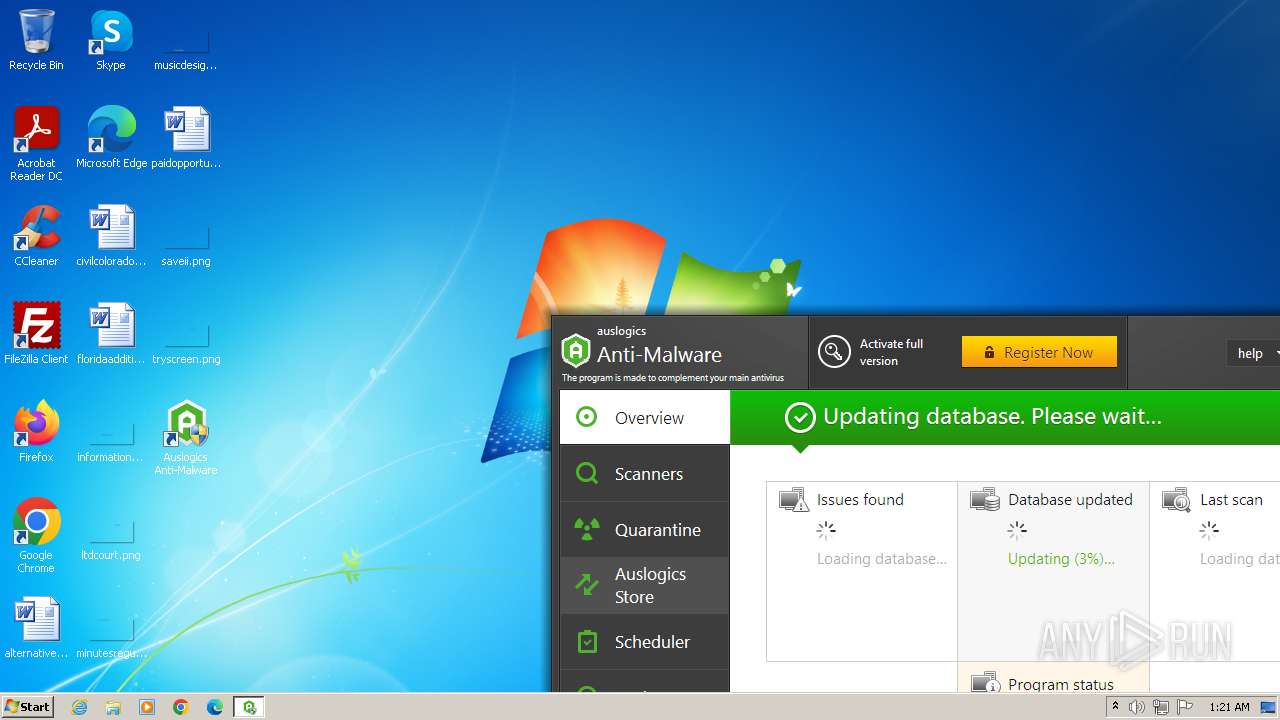1280x720 pixels.
Task: Open the Scheduler section
Action: coord(645,641)
